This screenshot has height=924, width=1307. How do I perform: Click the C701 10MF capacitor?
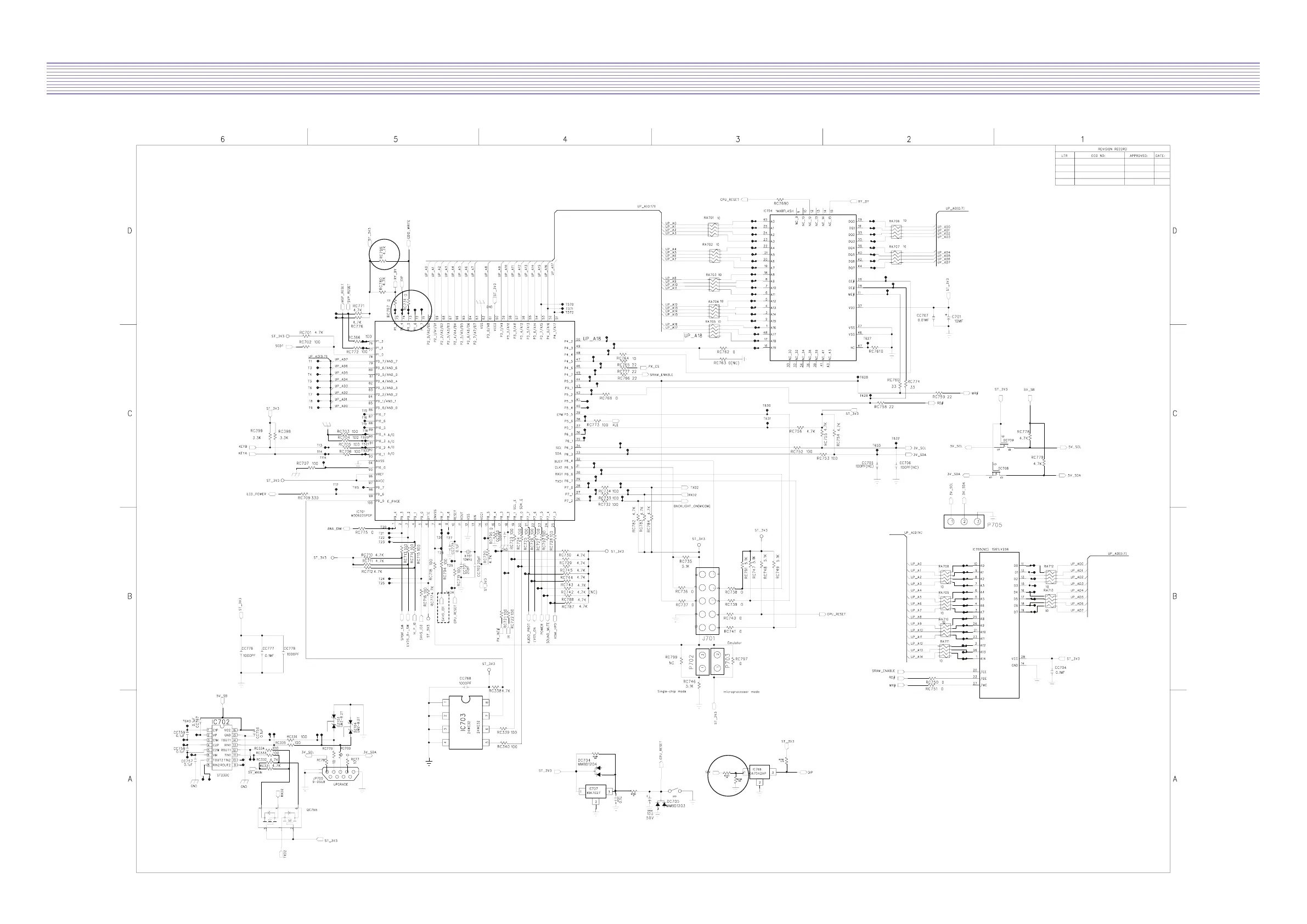[x=948, y=319]
